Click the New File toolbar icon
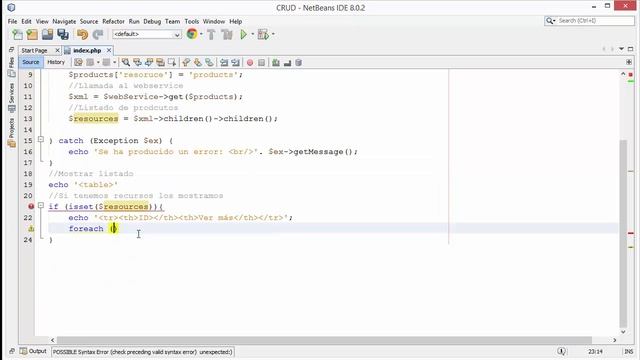The height and width of the screenshot is (360, 640). (17, 35)
